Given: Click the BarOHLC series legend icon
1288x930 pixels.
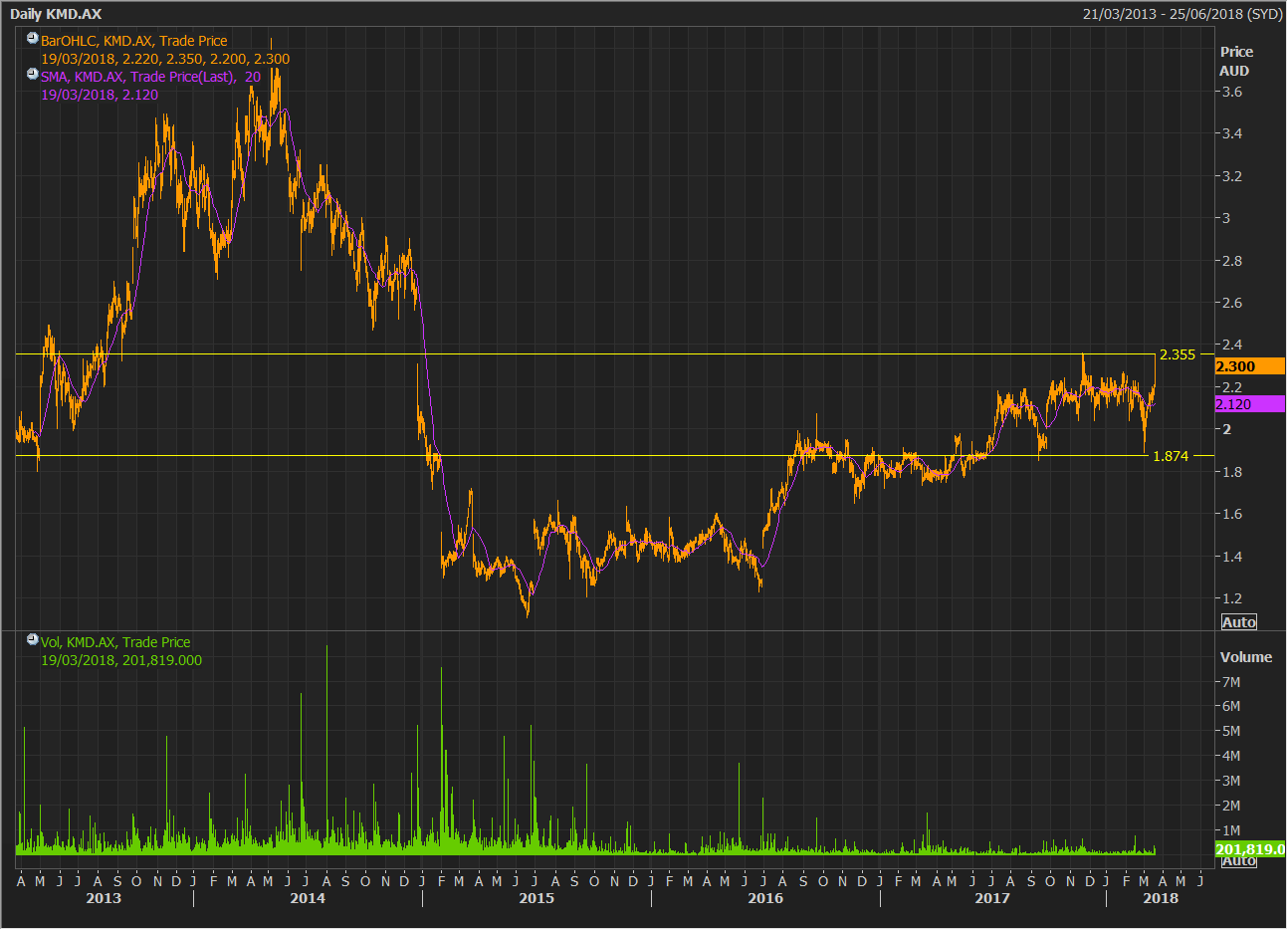Looking at the screenshot, I should coord(33,39).
